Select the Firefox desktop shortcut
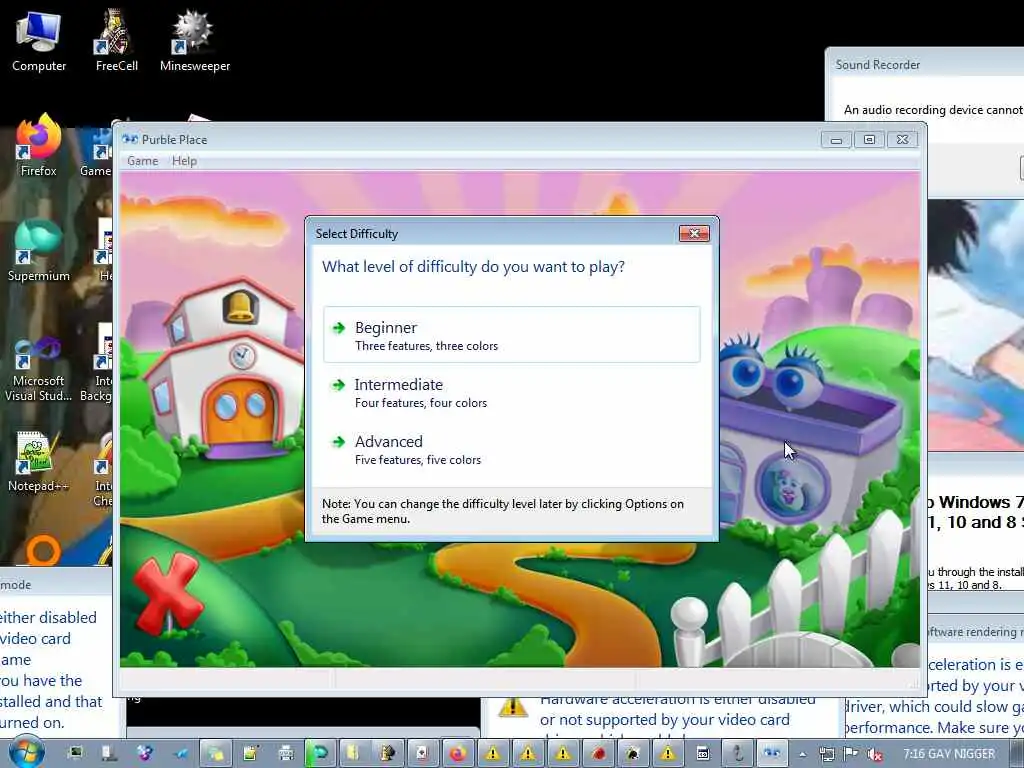 (39, 147)
